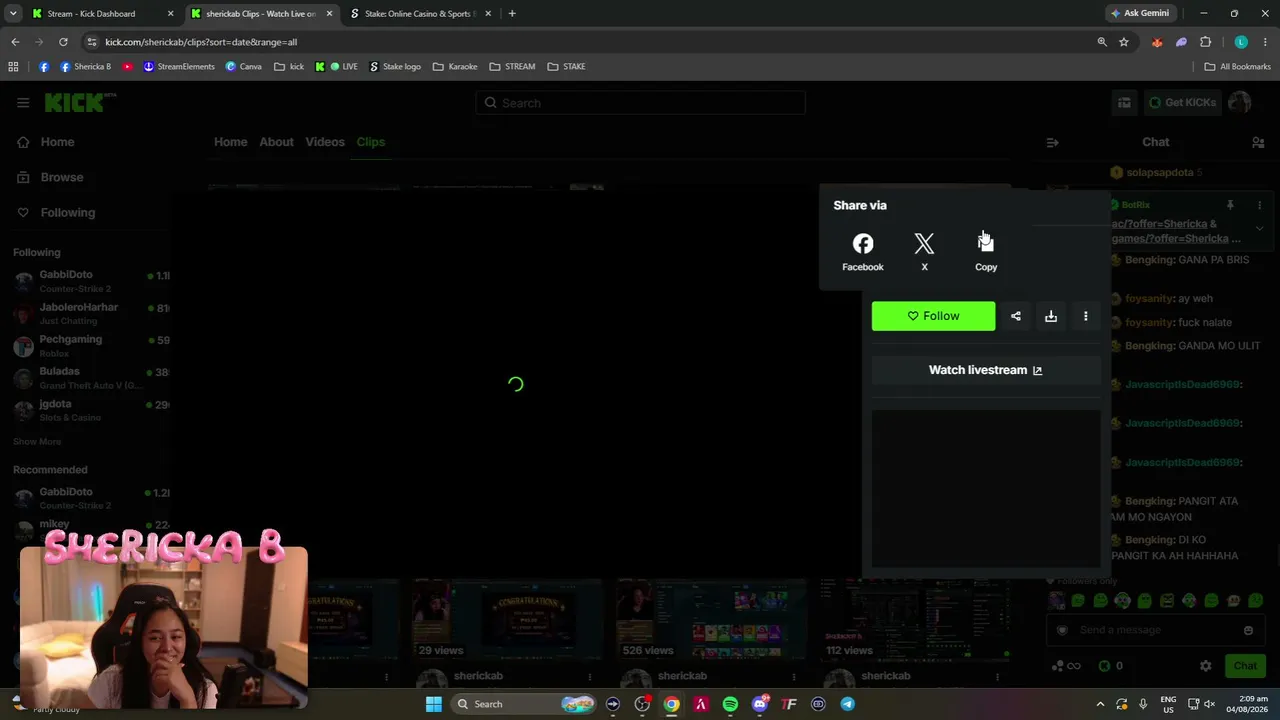Click the Kick logo

pyautogui.click(x=80, y=103)
